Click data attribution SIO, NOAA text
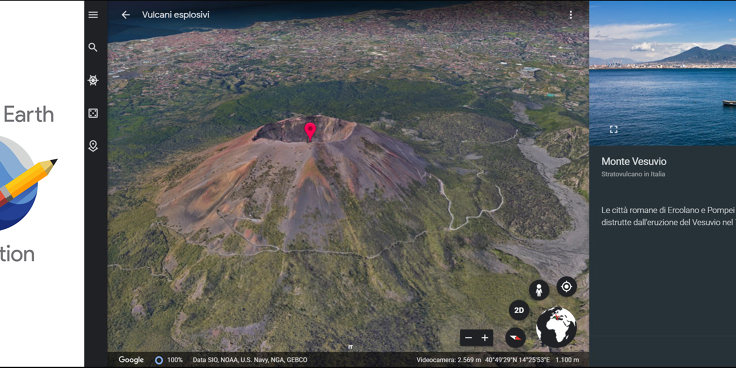 (250, 360)
